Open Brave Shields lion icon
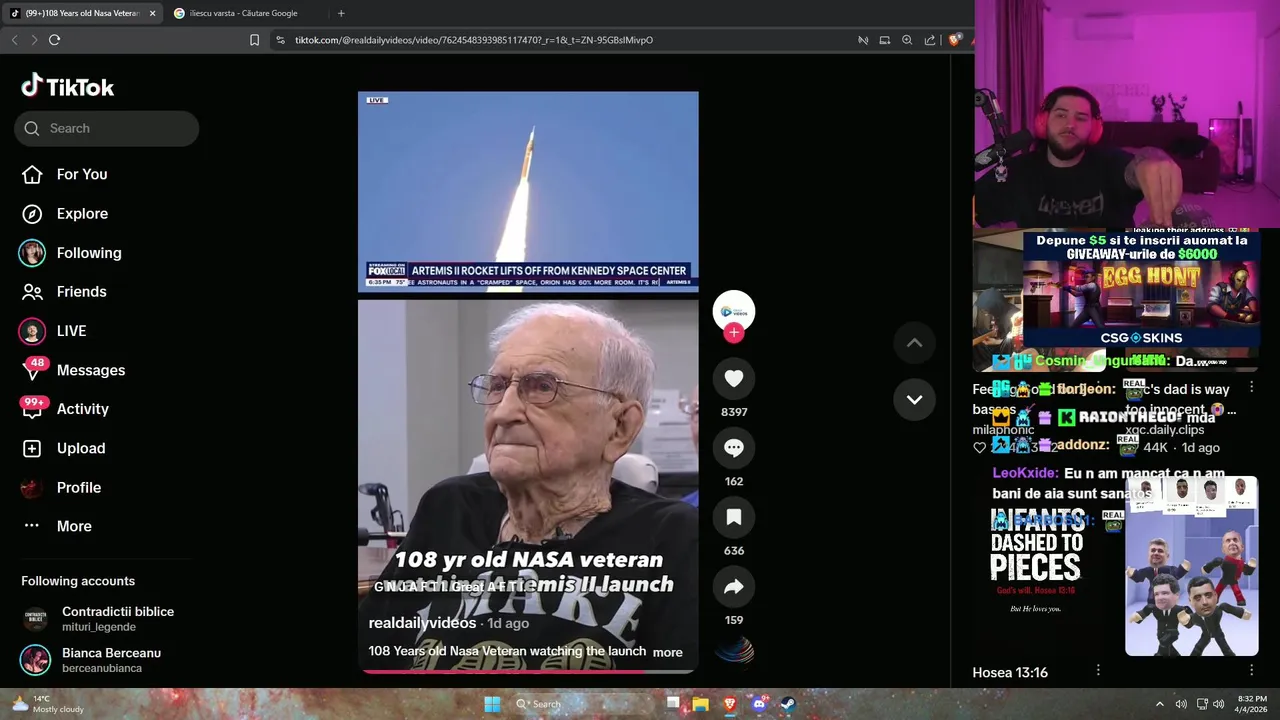Screen dimensions: 1280x720 coord(954,40)
